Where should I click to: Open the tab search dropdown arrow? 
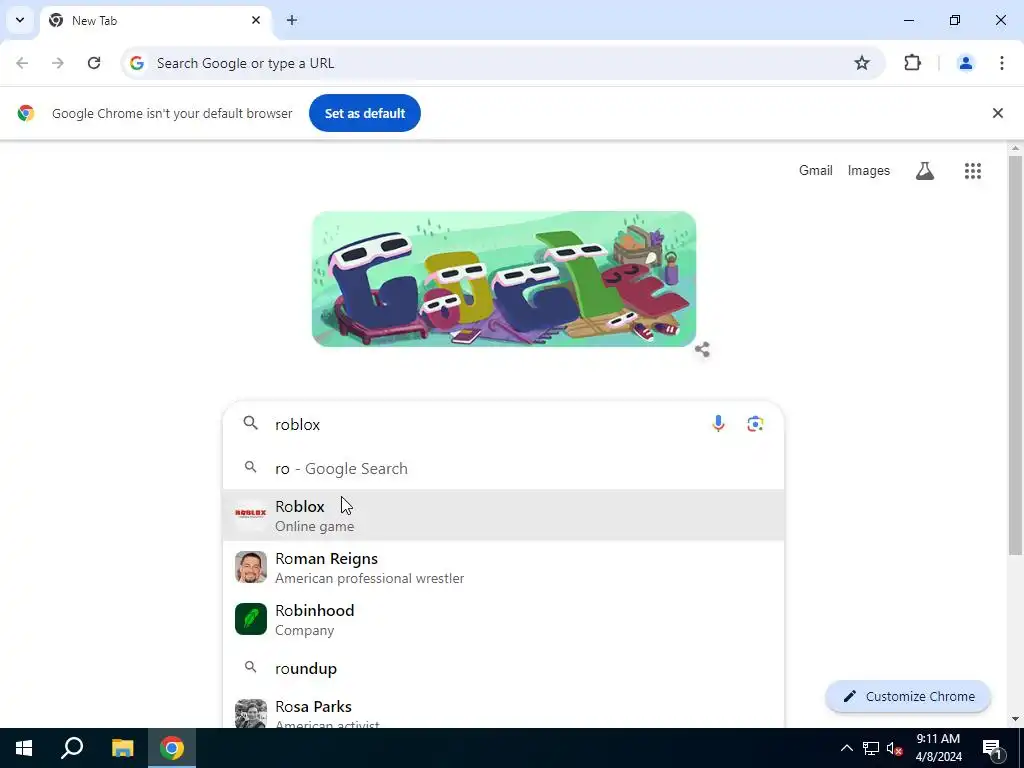pyautogui.click(x=20, y=20)
